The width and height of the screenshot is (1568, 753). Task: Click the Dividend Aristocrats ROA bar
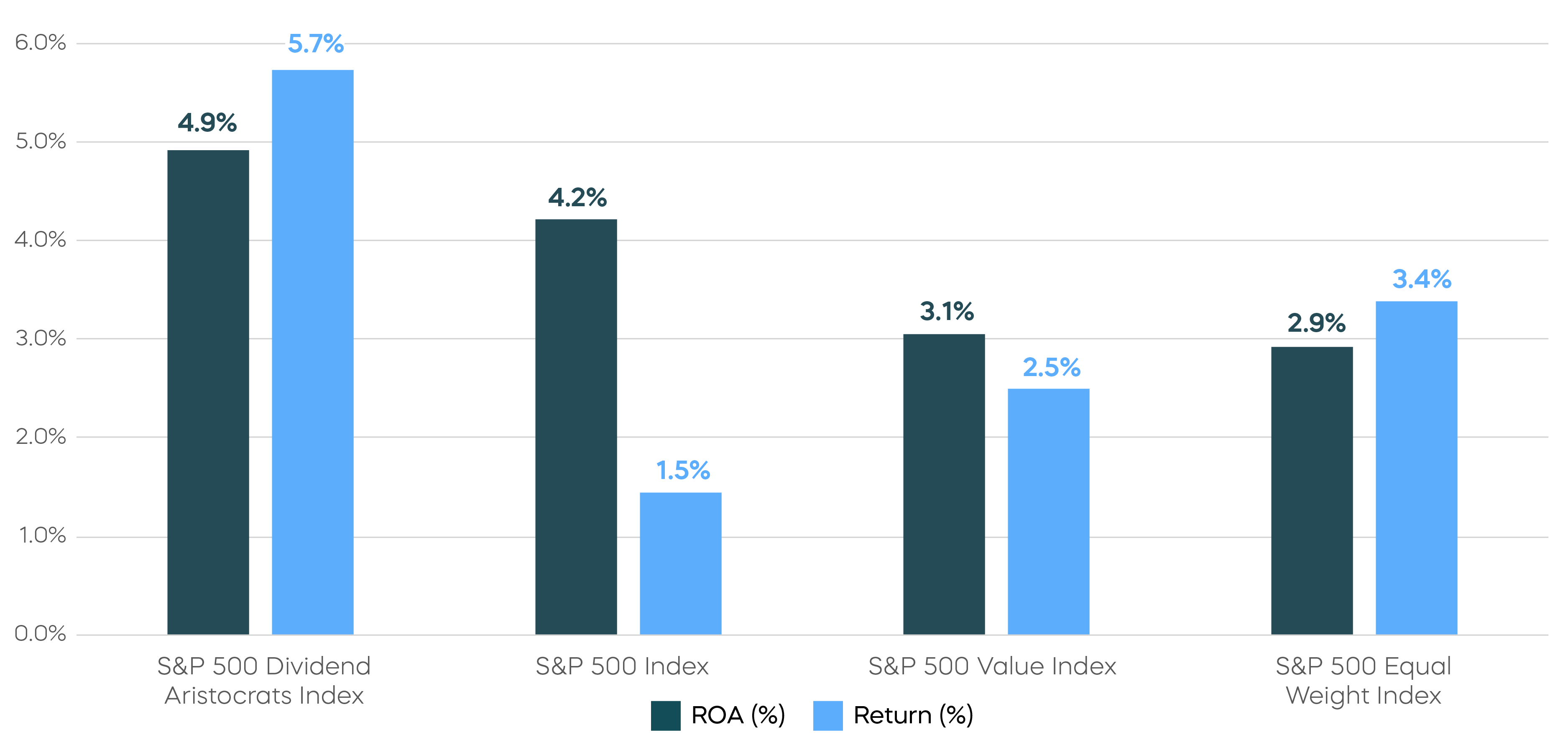click(x=208, y=392)
